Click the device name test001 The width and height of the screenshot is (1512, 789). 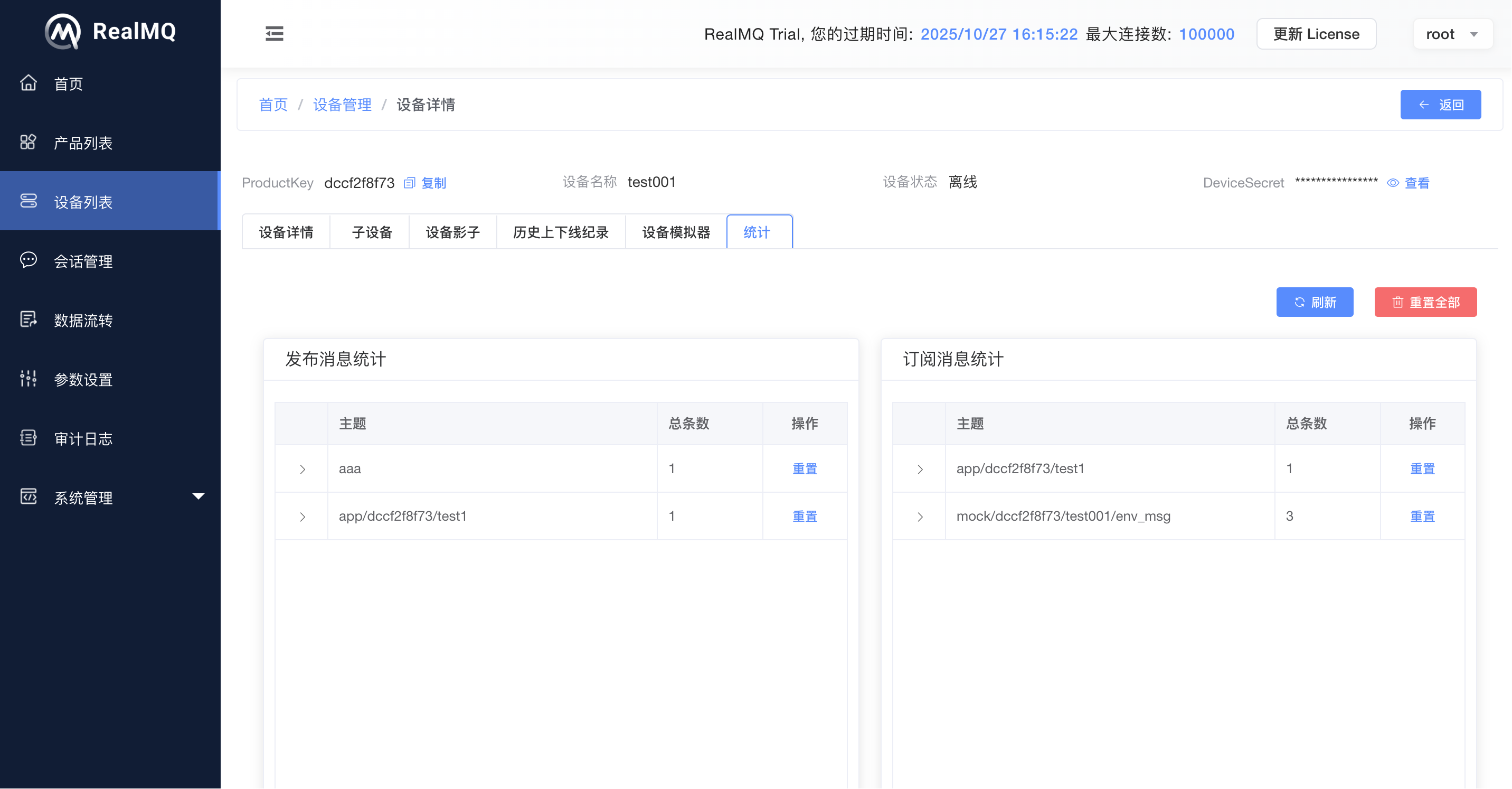[x=651, y=182]
